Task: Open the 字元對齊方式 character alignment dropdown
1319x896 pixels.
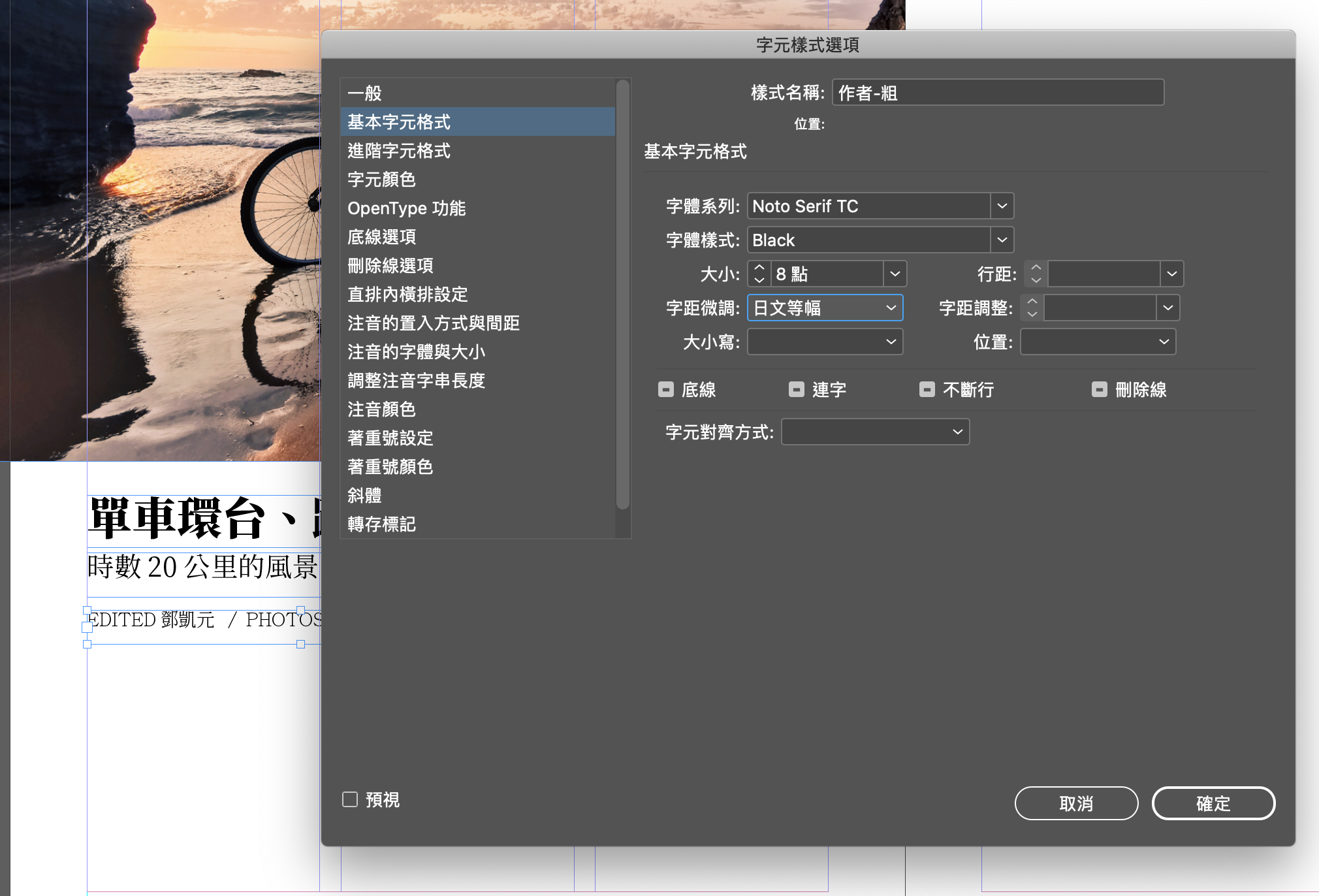Action: click(875, 432)
